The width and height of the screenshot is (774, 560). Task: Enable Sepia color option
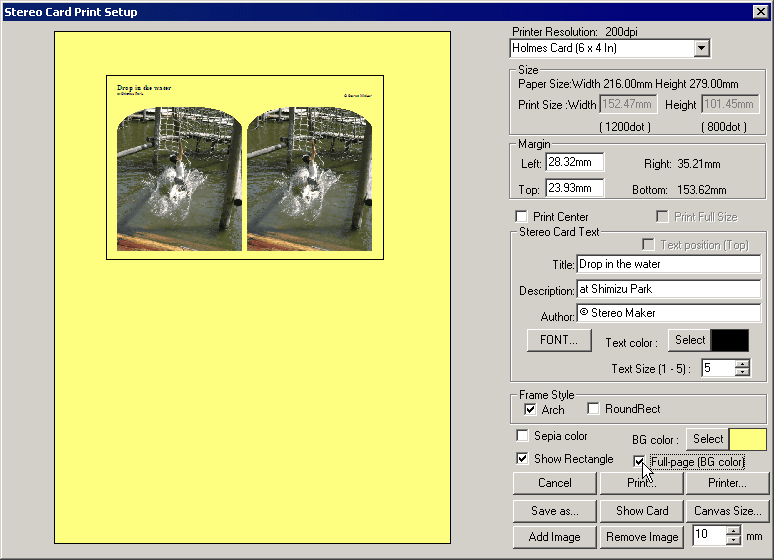tap(521, 436)
